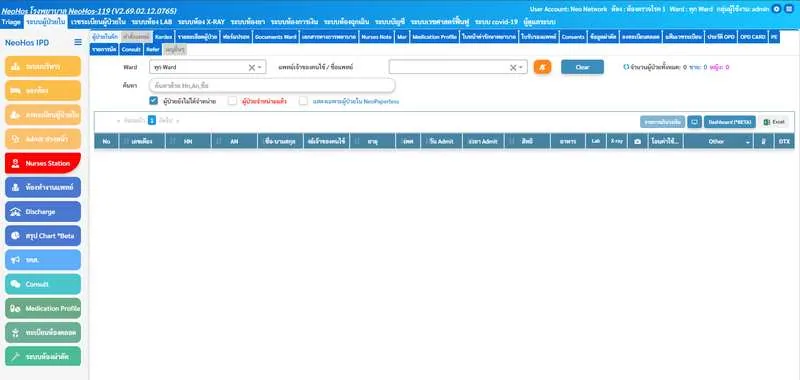Click the เวลา Admit column header
Image resolution: width=800 pixels, height=380 pixels.
click(483, 141)
